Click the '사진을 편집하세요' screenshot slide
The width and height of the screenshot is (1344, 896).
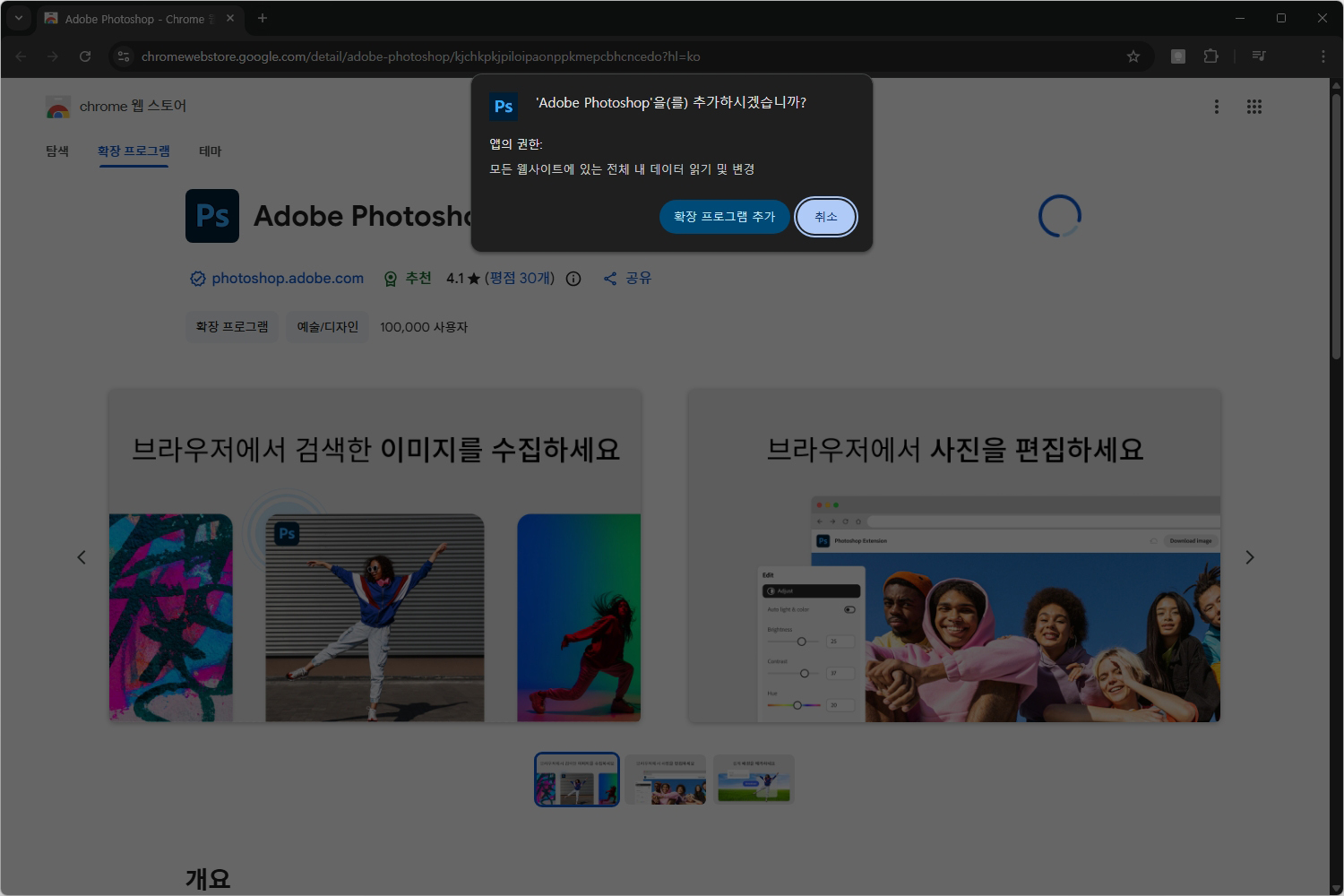954,556
